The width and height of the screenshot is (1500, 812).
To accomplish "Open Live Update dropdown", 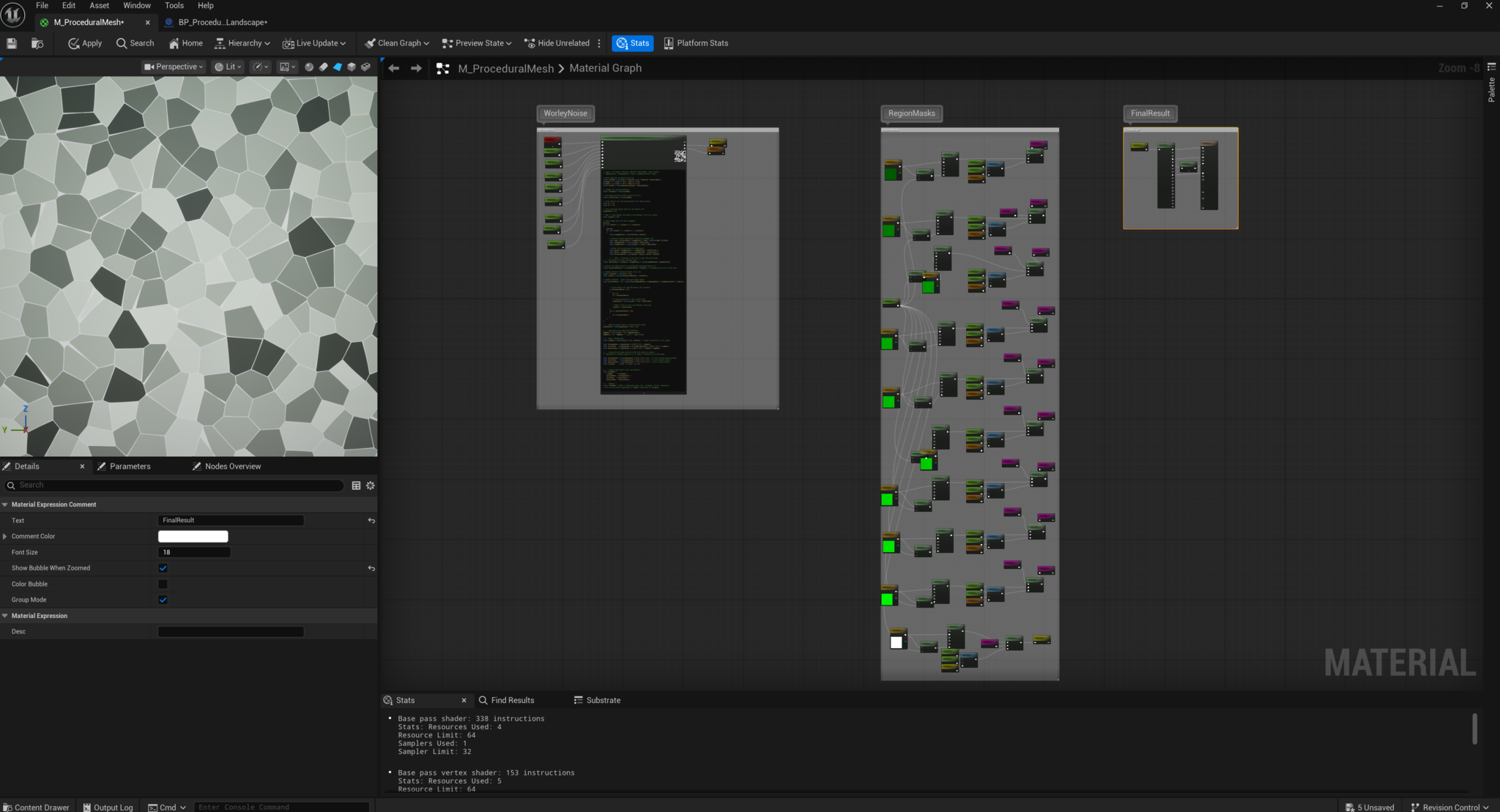I will coord(314,43).
